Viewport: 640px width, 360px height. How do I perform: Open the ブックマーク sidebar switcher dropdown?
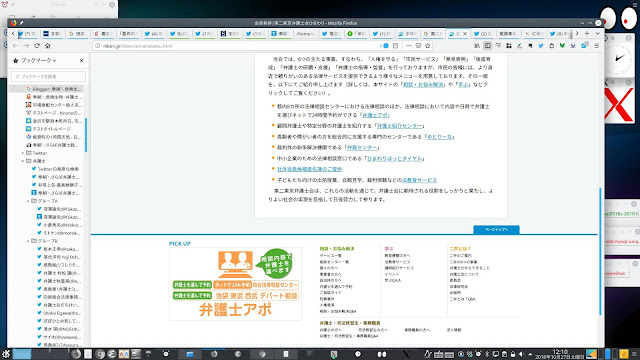point(35,60)
